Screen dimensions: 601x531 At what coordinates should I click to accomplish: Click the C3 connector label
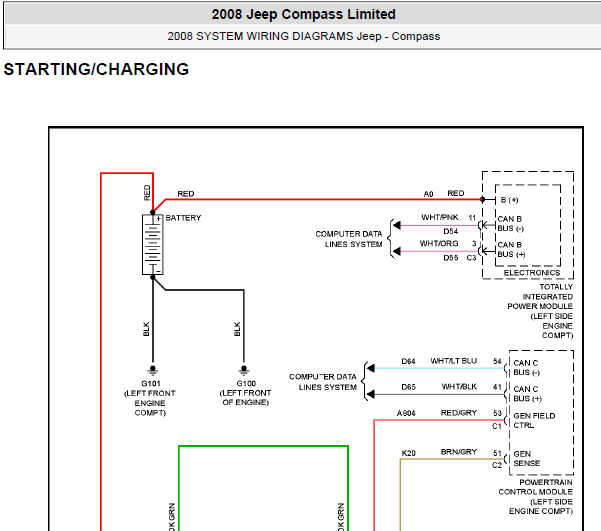coord(471,258)
